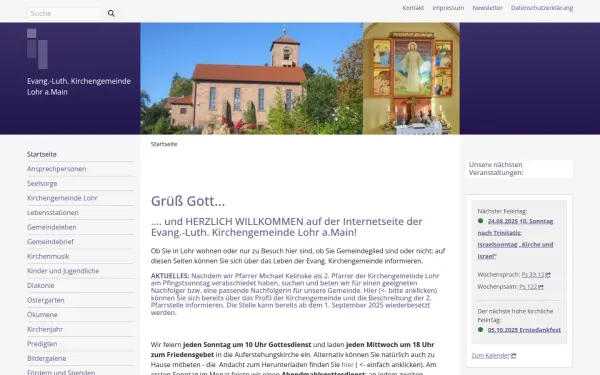Open Kirchenjahr in the sidebar
This screenshot has width=600, height=375.
[45, 329]
